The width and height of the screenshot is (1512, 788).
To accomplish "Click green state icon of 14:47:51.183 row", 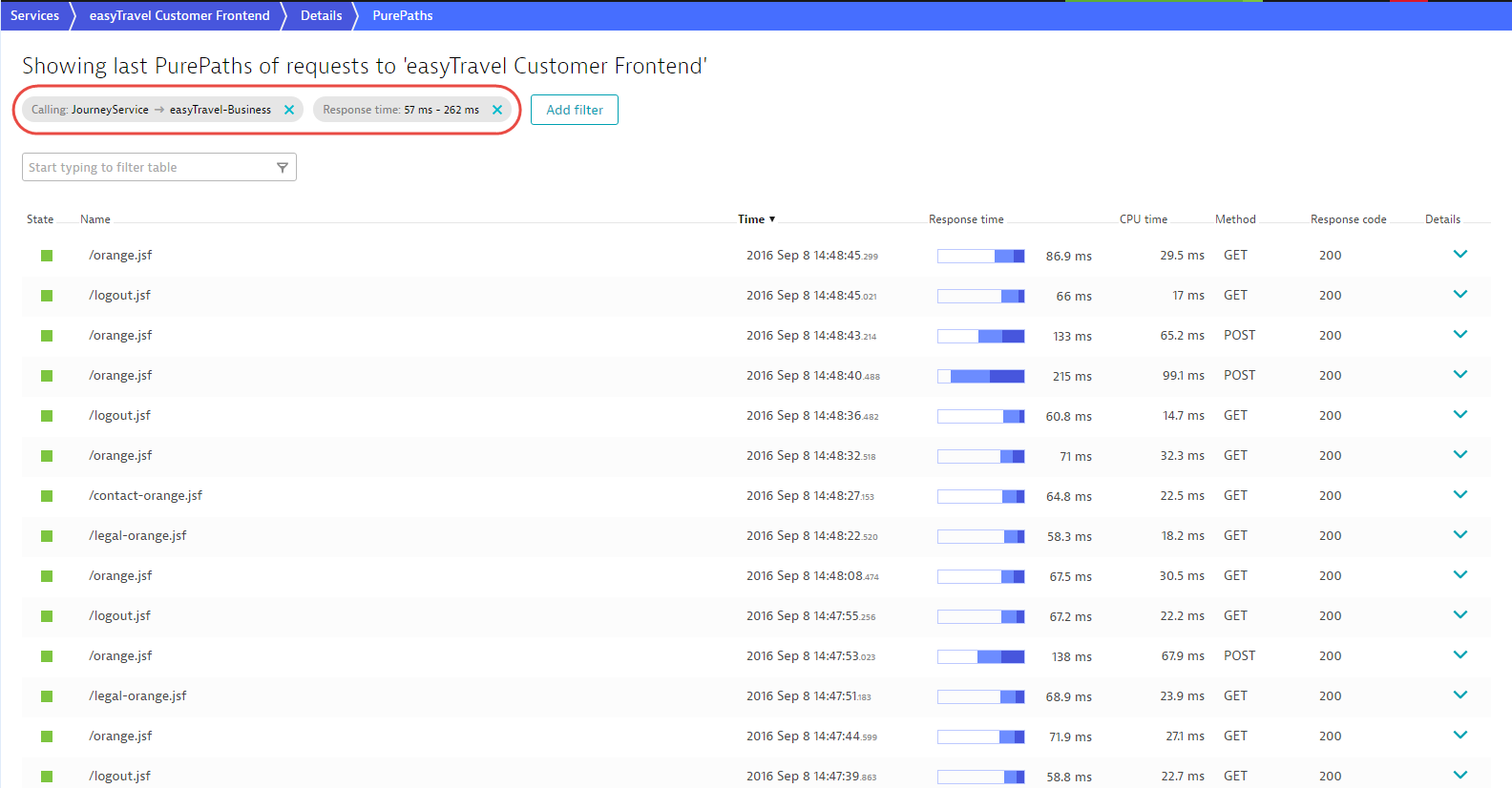I will [x=47, y=696].
